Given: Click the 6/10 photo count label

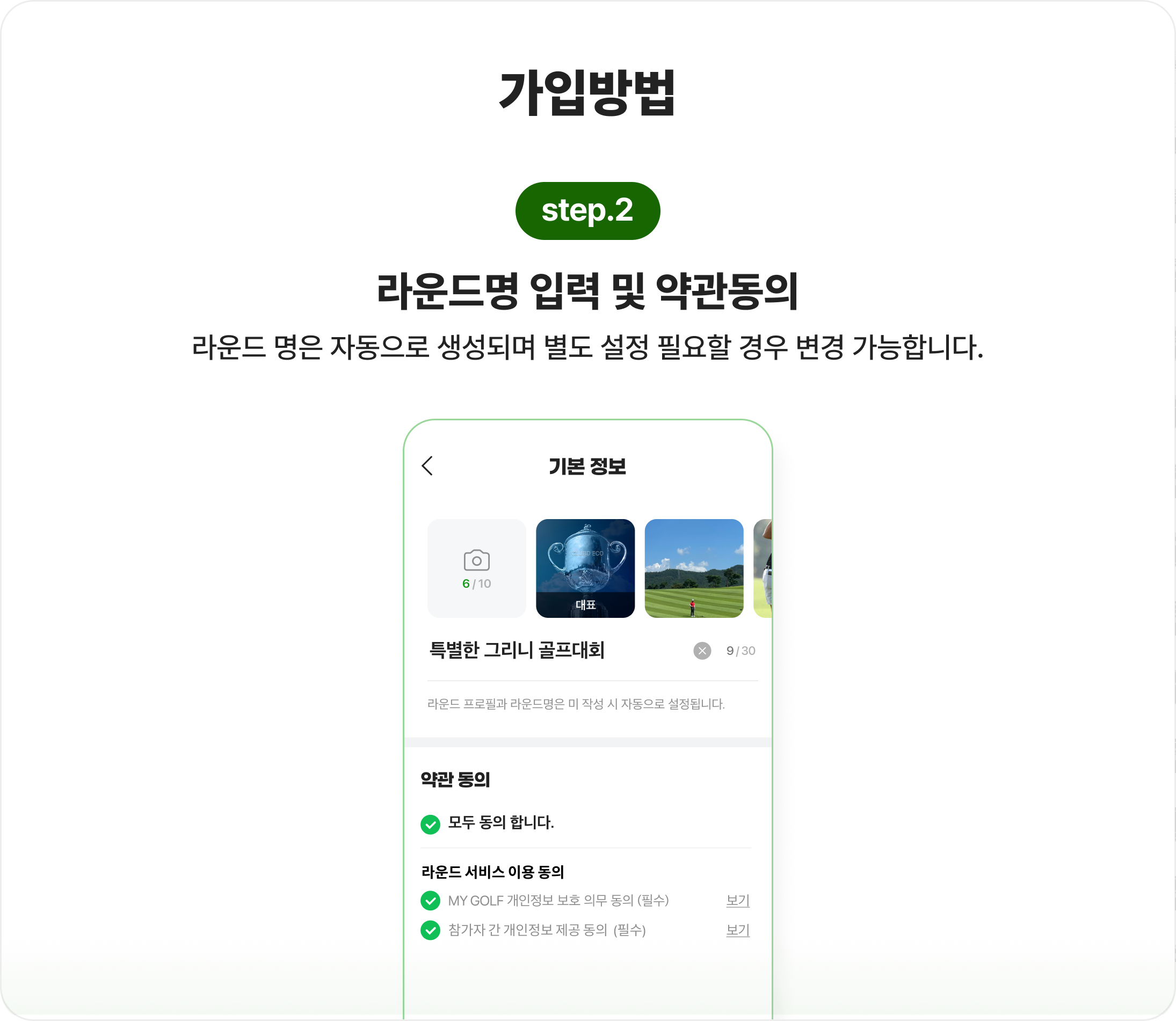Looking at the screenshot, I should click(476, 584).
